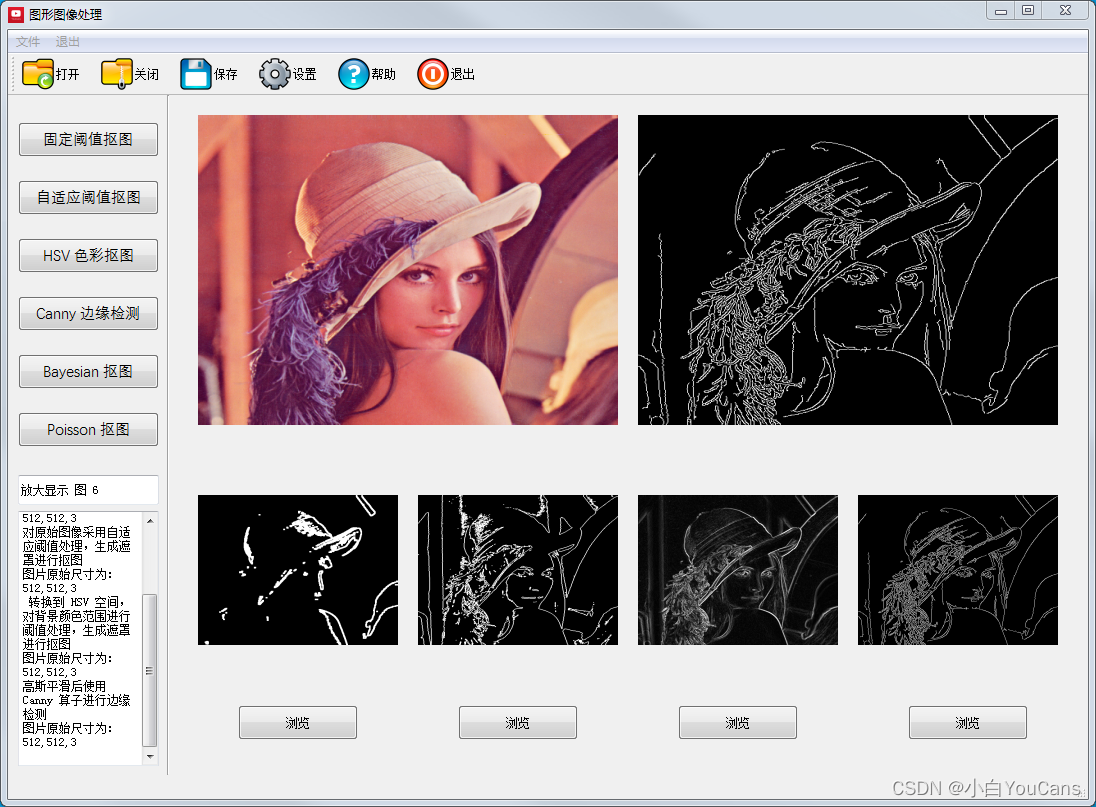This screenshot has width=1096, height=807.
Task: Click the HSV 色彩抠图 button
Action: pos(88,256)
